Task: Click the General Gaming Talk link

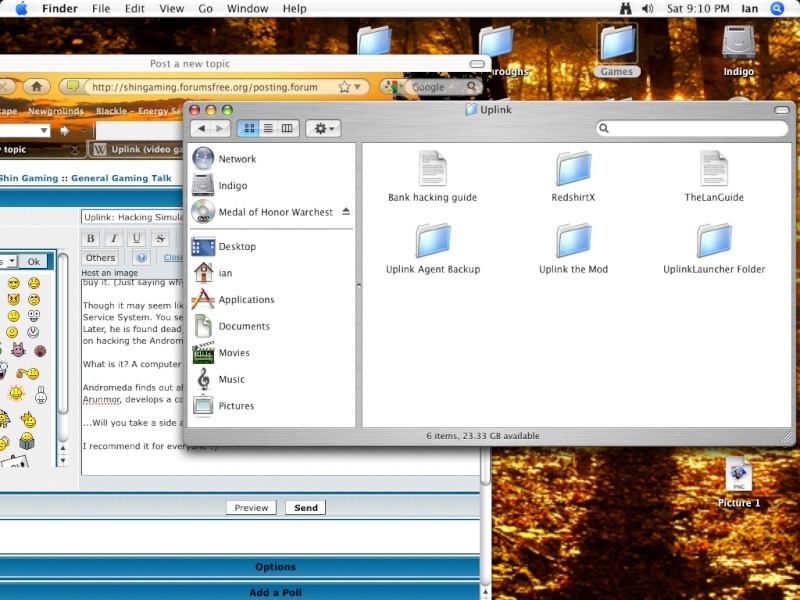Action: tap(121, 178)
